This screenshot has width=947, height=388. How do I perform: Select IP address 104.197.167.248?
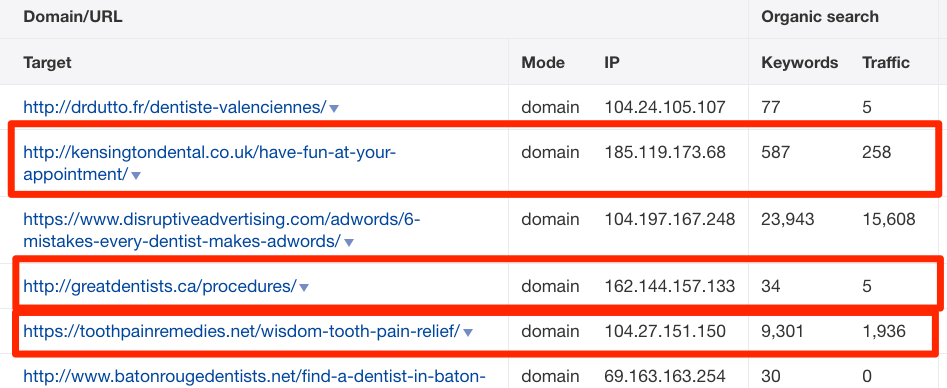[670, 219]
